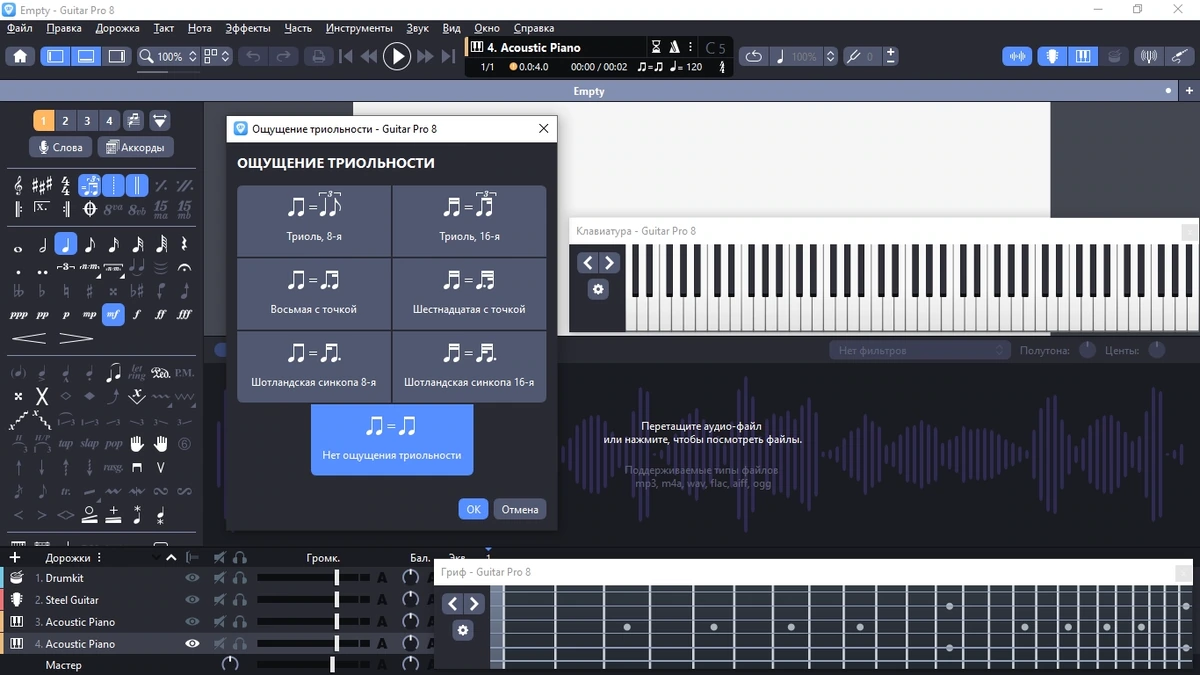
Task: Click the metronome icon in the LCD
Action: click(x=675, y=47)
